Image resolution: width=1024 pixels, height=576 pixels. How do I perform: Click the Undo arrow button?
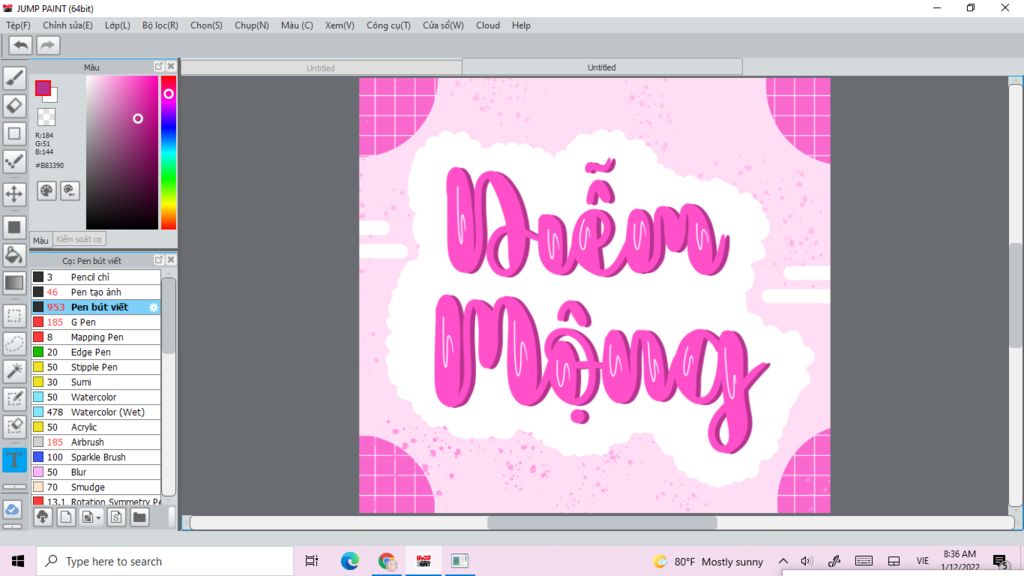coord(21,45)
